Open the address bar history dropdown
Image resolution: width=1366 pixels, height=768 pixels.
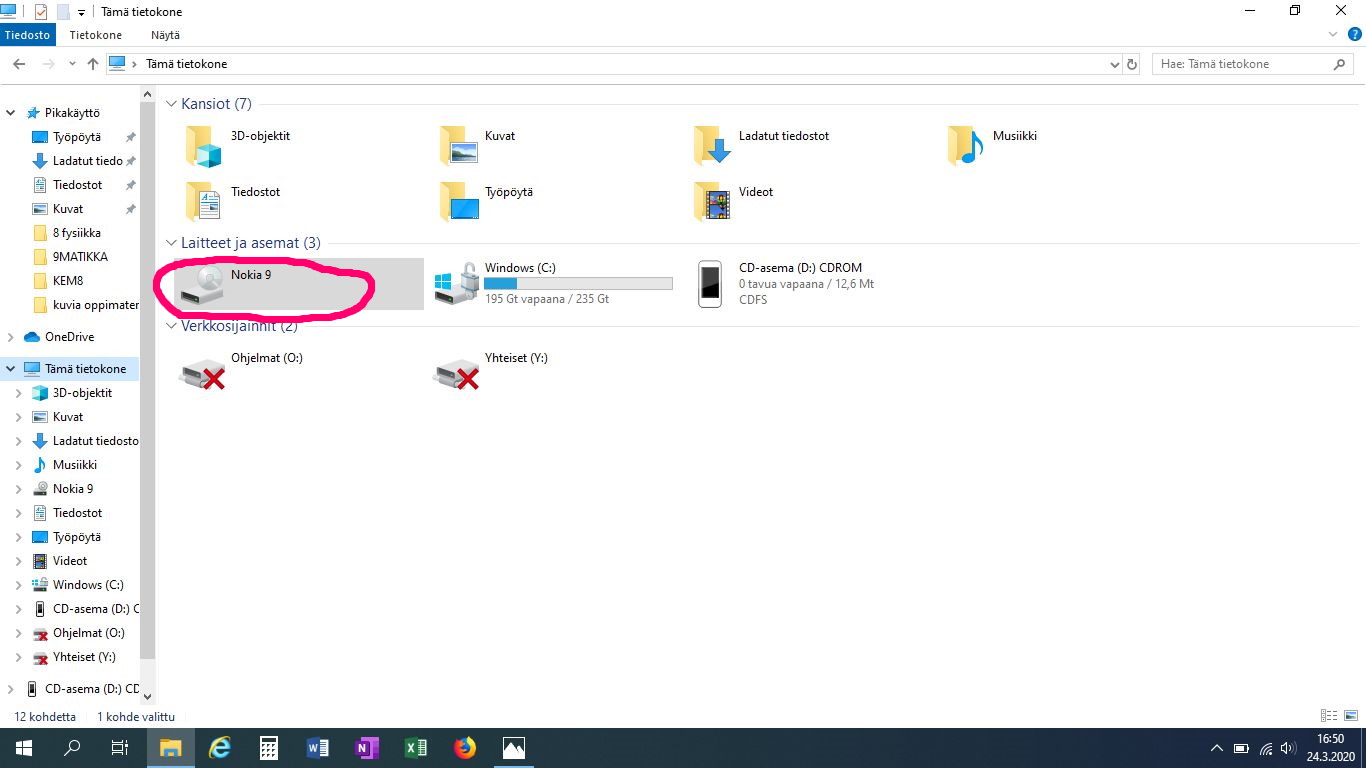[1115, 64]
